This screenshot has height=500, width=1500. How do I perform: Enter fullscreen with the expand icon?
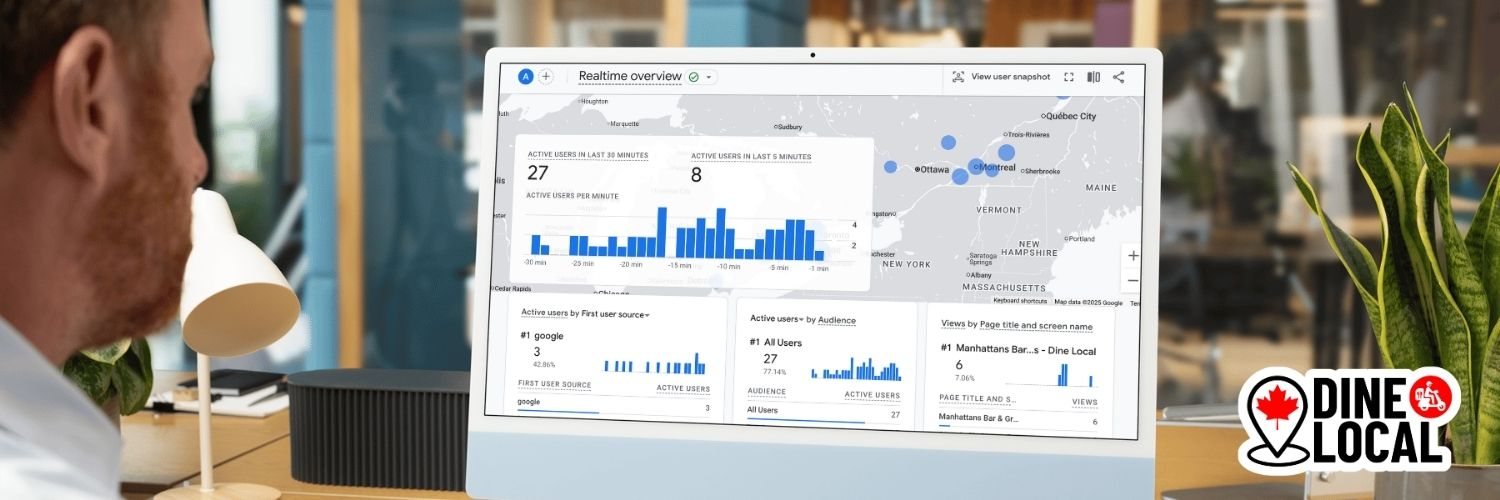[x=1069, y=77]
